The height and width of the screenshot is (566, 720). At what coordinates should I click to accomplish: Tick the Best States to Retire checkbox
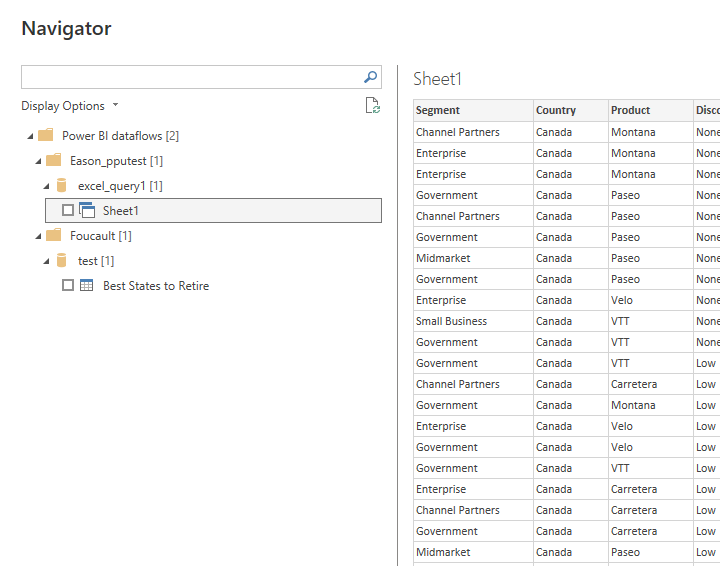[x=68, y=286]
